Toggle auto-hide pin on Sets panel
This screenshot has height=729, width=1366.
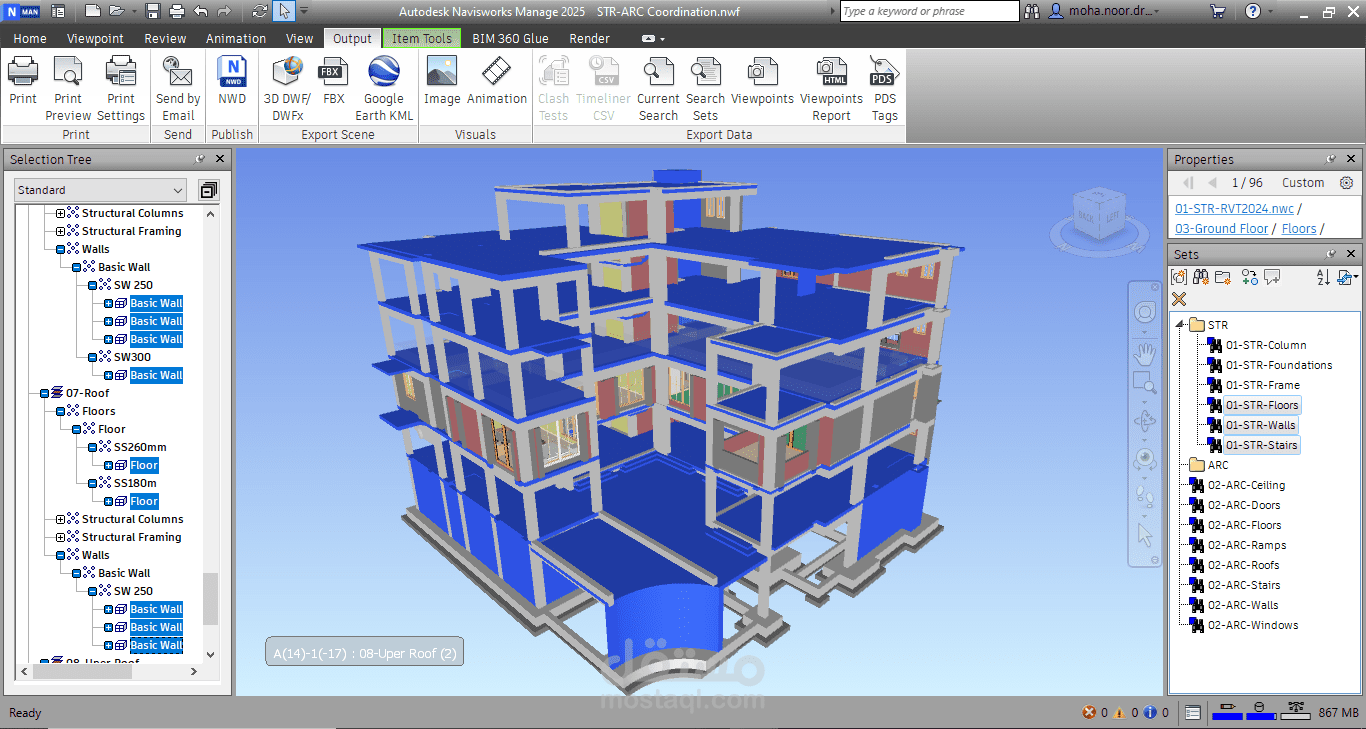[1331, 255]
